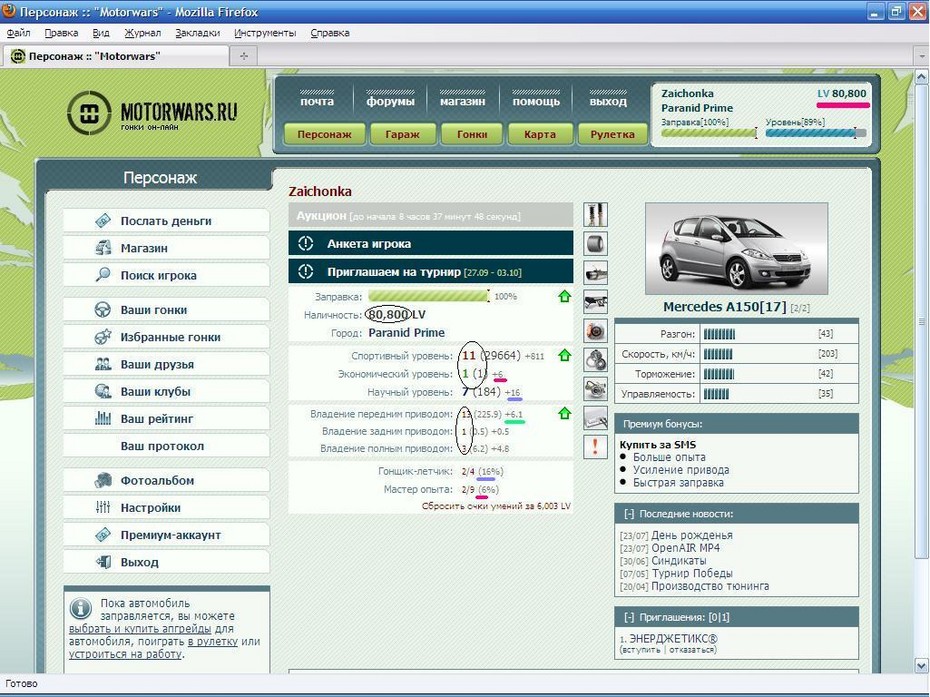Image resolution: width=930 pixels, height=697 pixels.
Task: Open the suspension springs part slot icon
Action: click(595, 214)
